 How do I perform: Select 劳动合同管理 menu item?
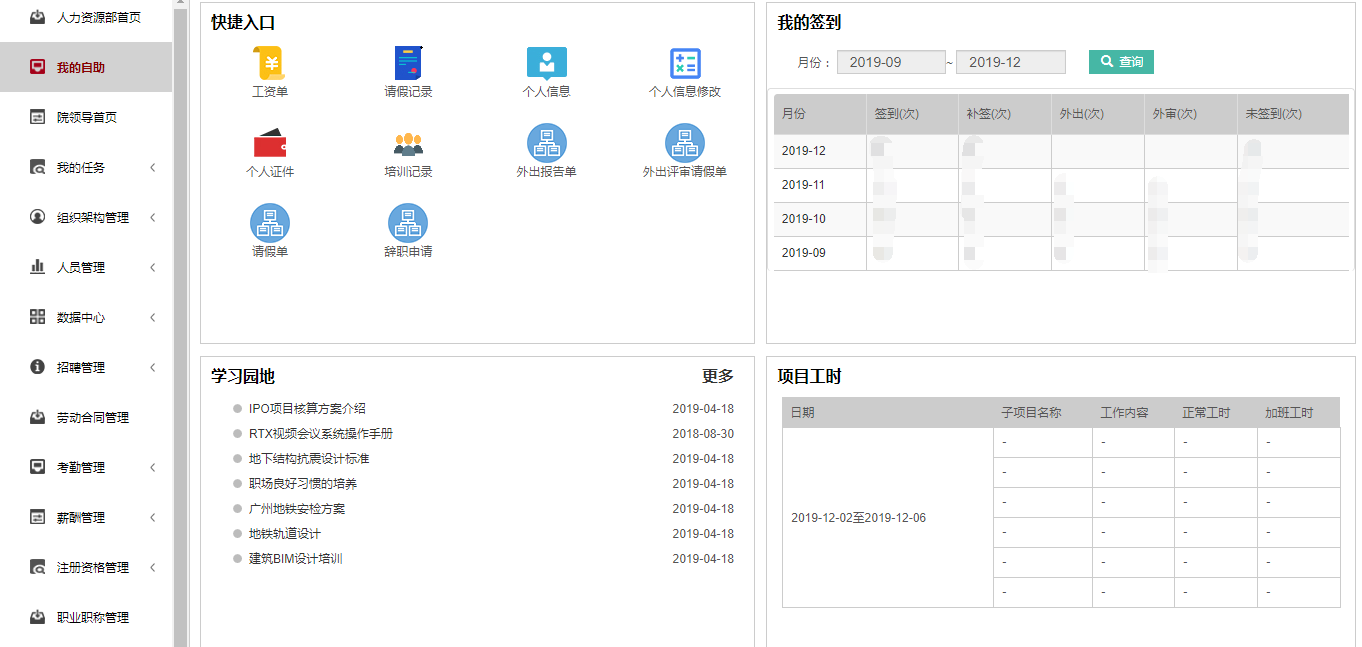[86, 417]
